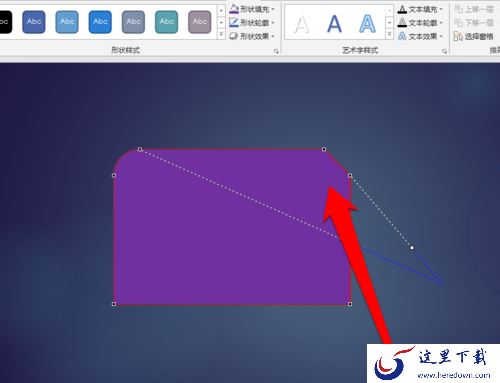Open the 形状样式 group dialog launcher
The height and width of the screenshot is (383, 500).
pos(276,51)
